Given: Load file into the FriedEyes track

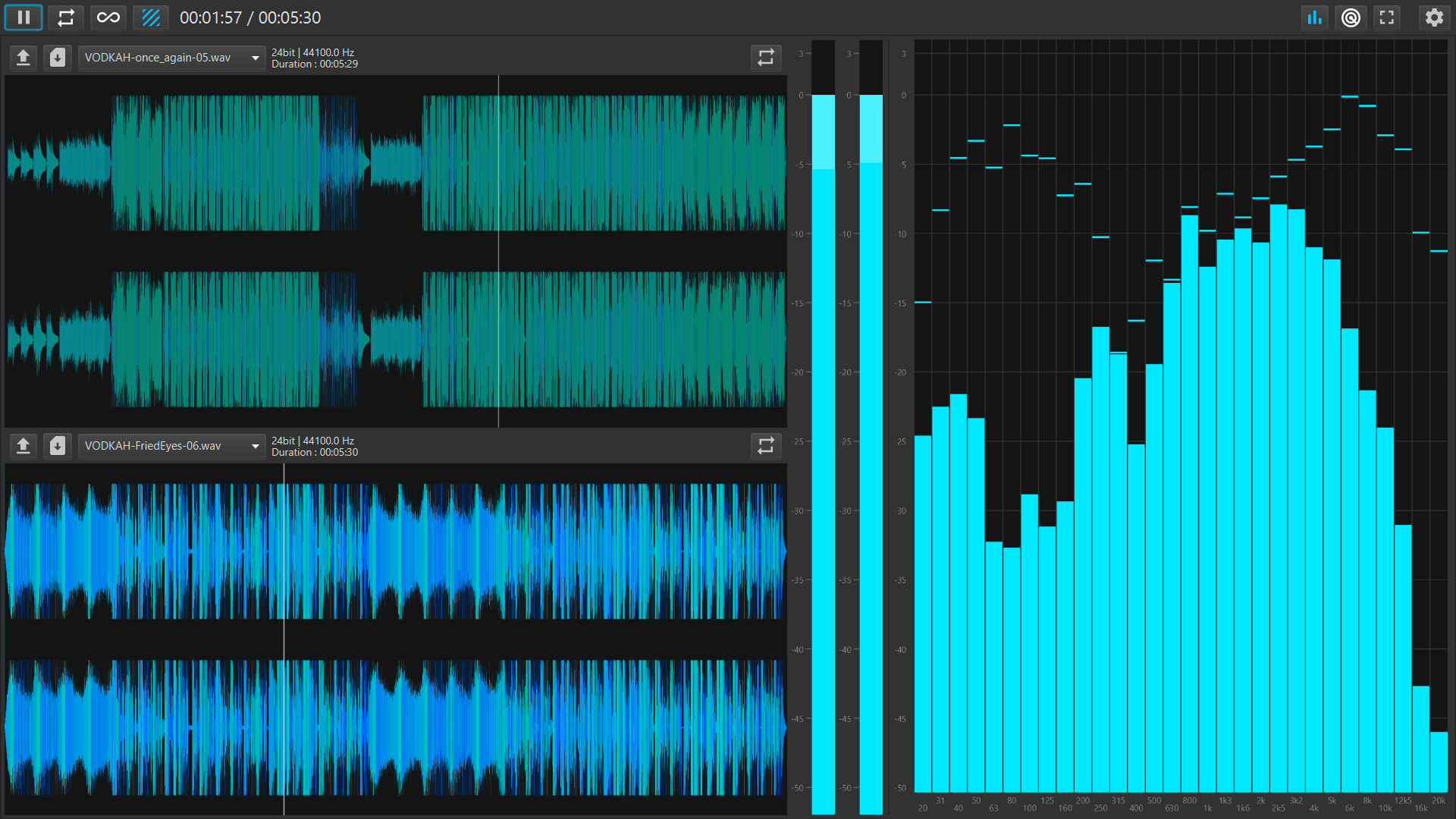Looking at the screenshot, I should click(24, 446).
